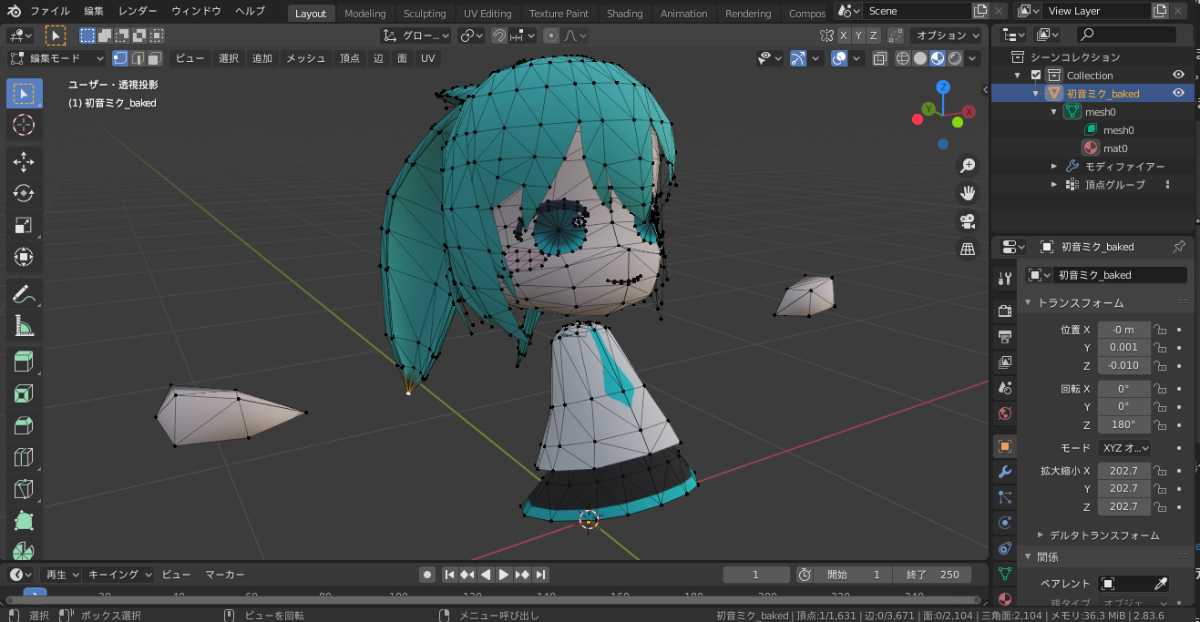Open the rotation mode XYZ dropdown
Screen dimensions: 1200x622
point(1124,448)
